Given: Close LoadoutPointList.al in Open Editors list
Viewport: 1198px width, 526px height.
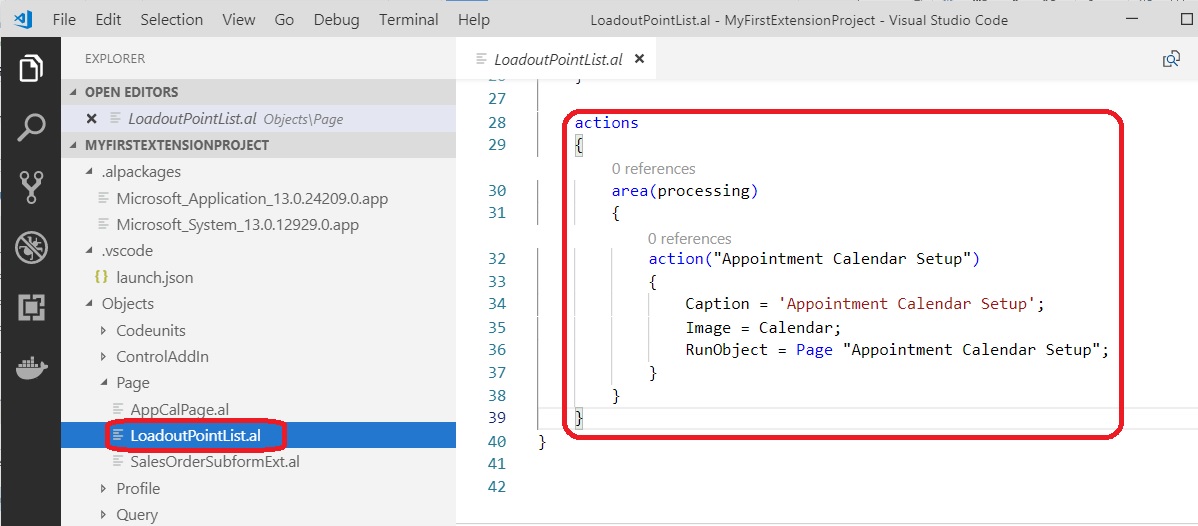Looking at the screenshot, I should coord(91,119).
